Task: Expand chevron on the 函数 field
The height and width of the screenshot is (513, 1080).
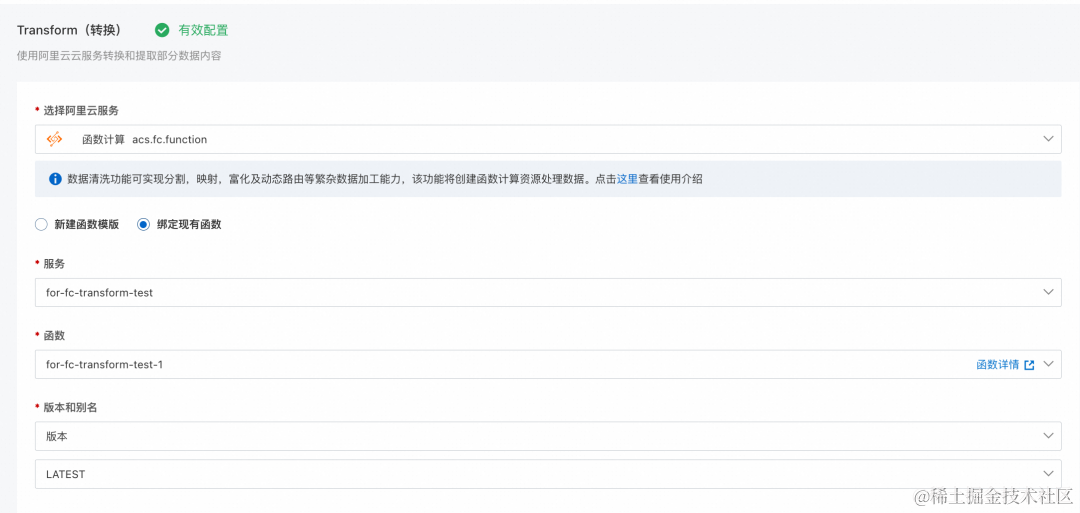Action: click(1048, 364)
